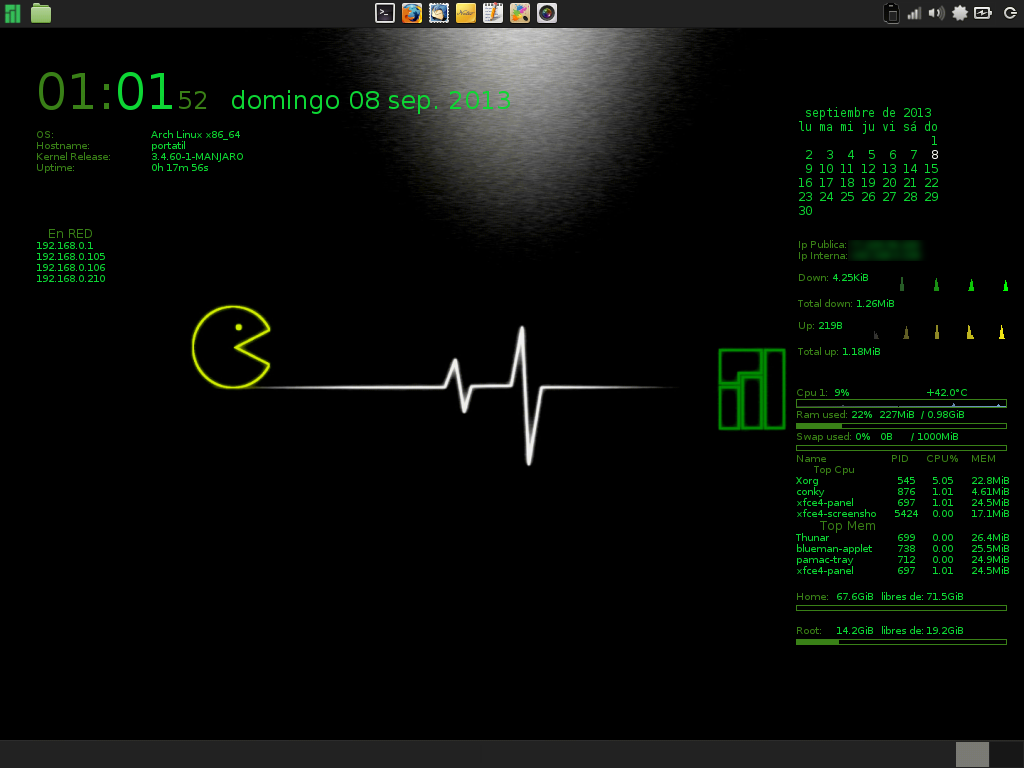
Task: Click the 'Up: 219B' speed reading
Action: click(x=820, y=326)
